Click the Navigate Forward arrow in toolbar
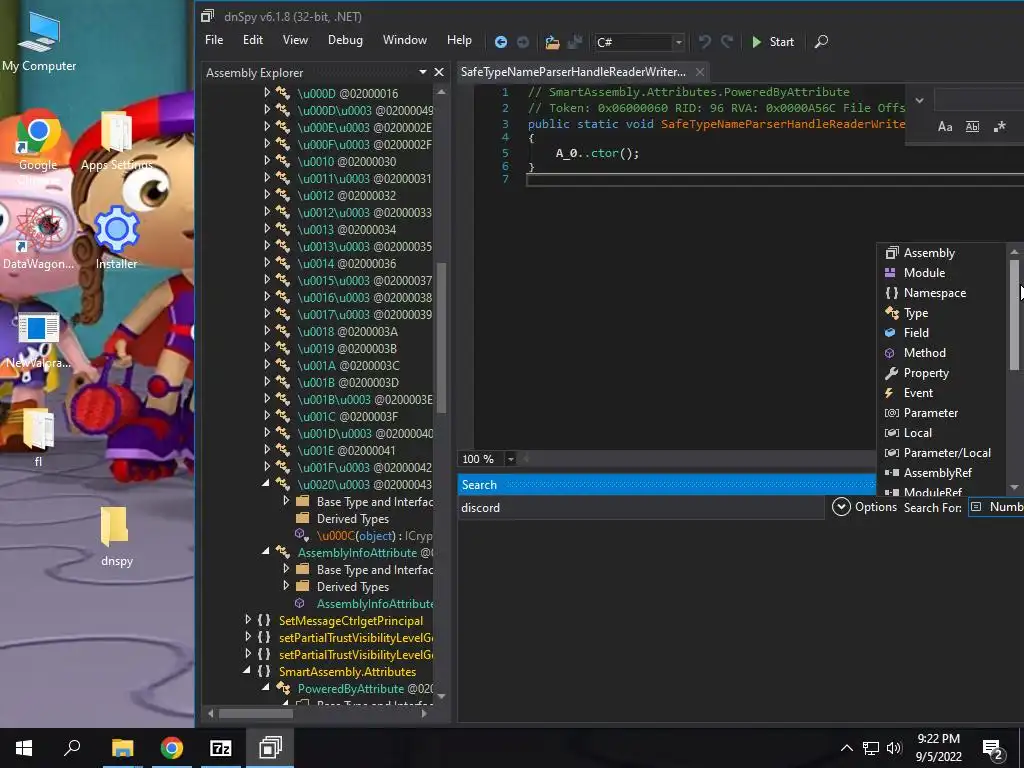 click(x=523, y=42)
